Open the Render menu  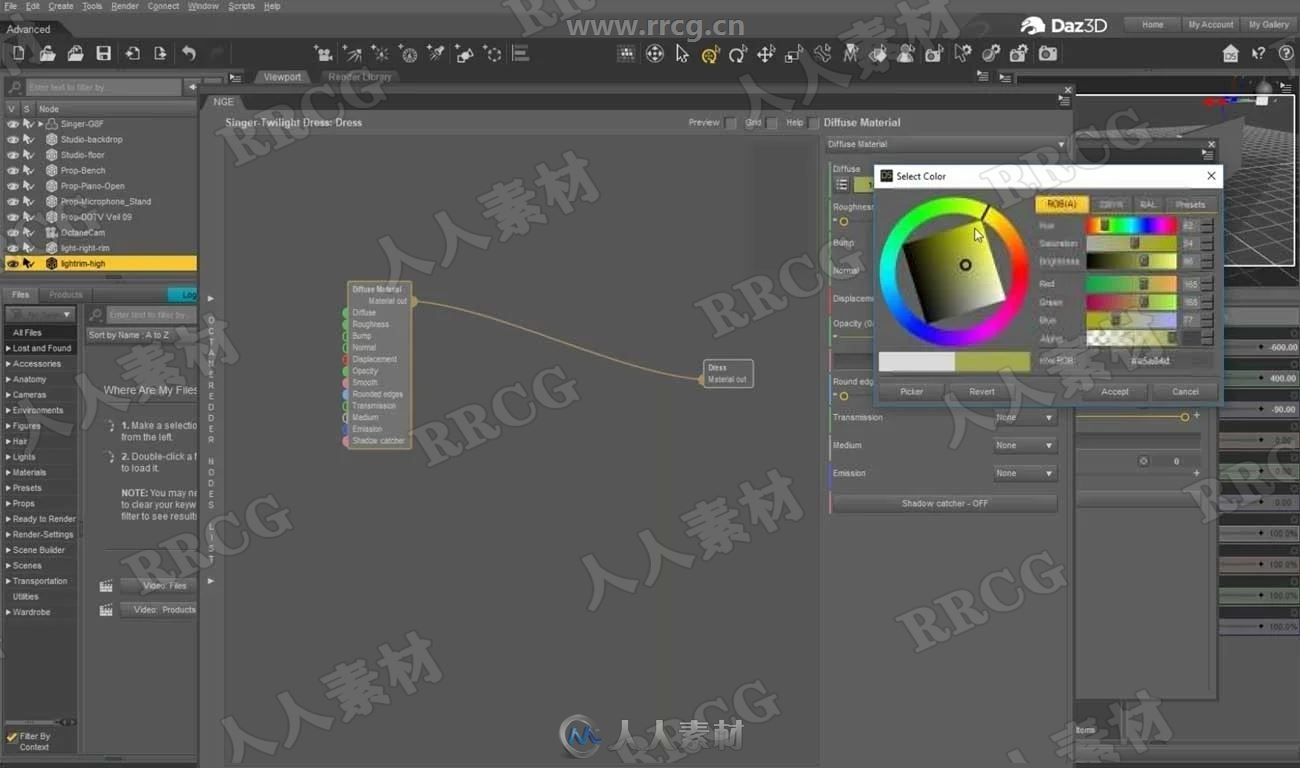tap(125, 6)
